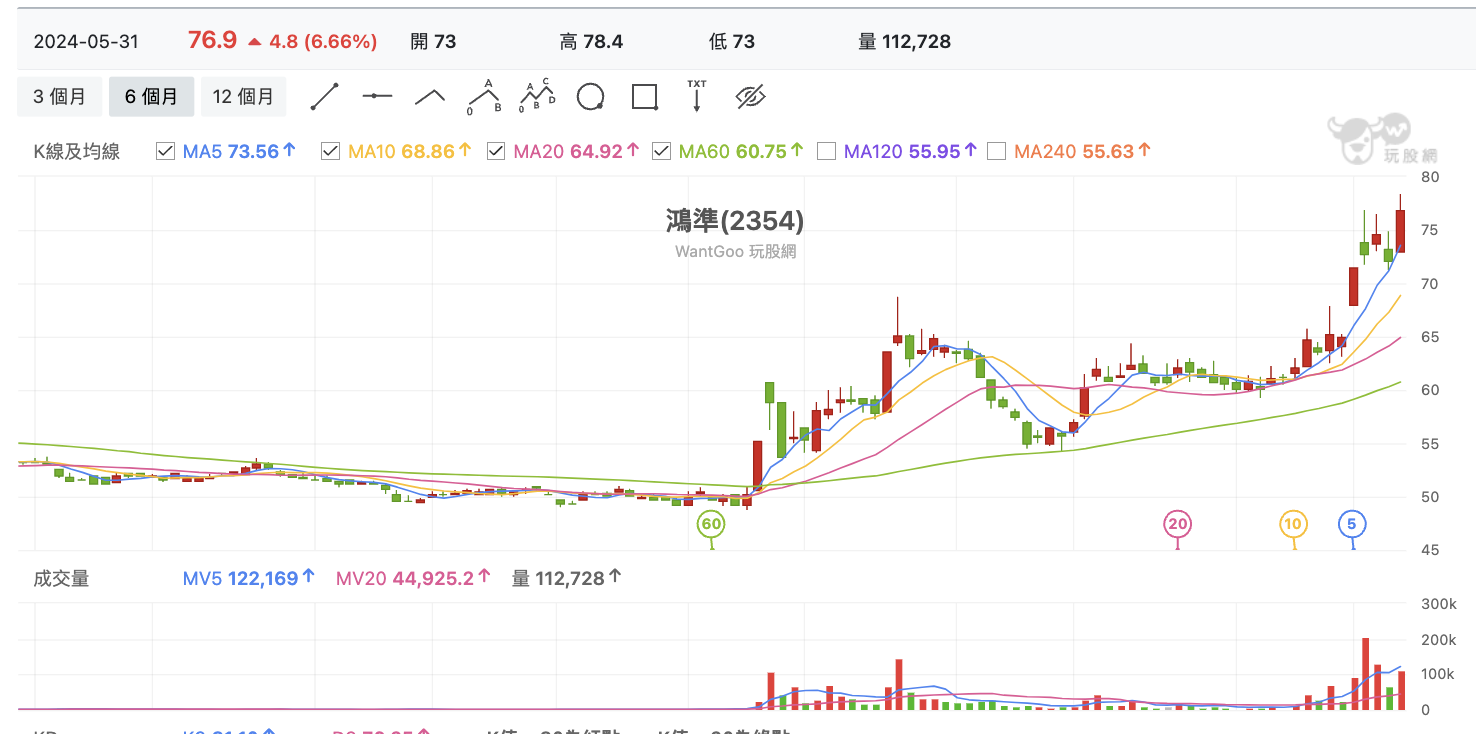Screen dimensions: 1476x734
Task: Click the closing price 76.9
Action: [x=212, y=41]
